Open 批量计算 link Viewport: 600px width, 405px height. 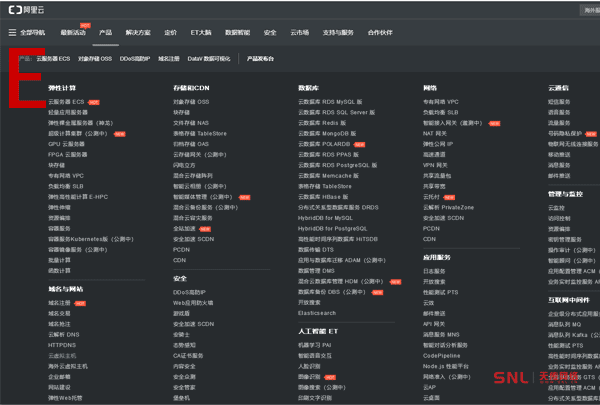tap(59, 260)
